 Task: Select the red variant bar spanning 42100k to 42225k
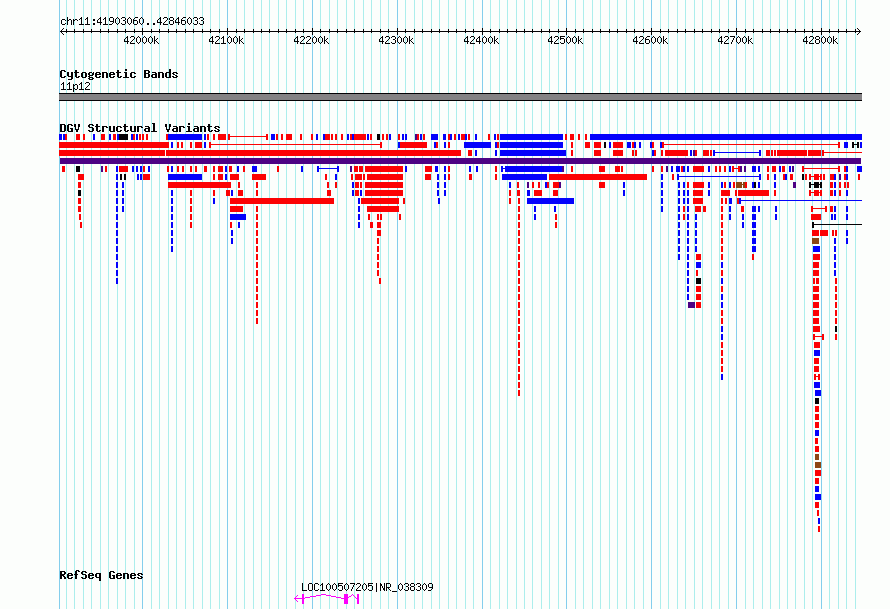coord(282,201)
